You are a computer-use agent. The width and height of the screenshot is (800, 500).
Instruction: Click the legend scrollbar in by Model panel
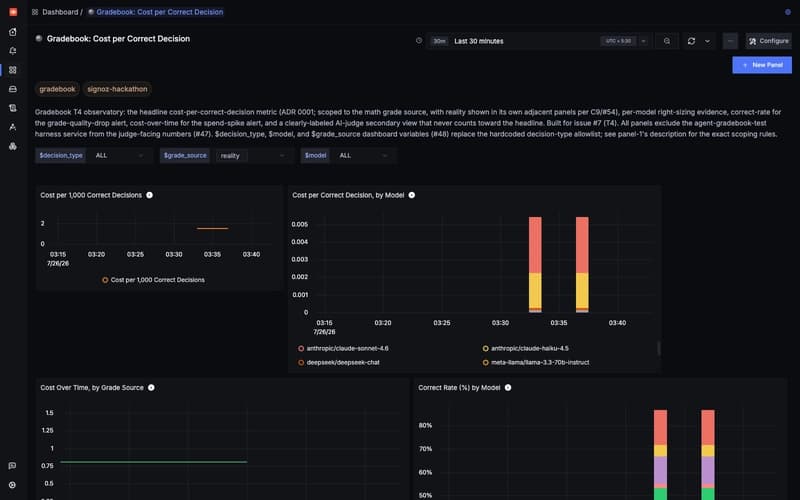(659, 348)
